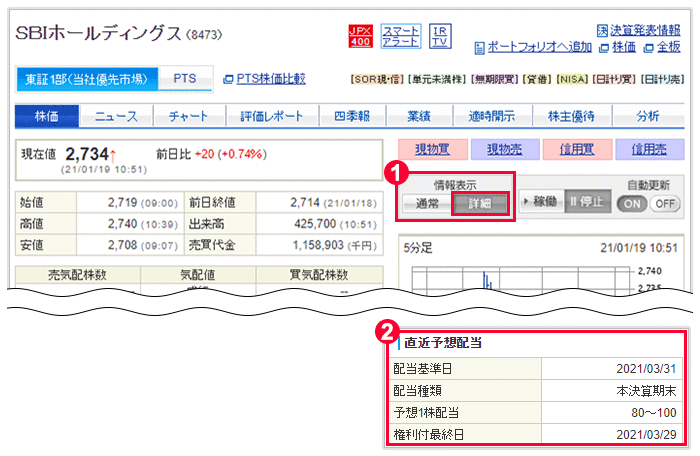Click the 直近予想配当 section heading
Viewport: 700px width, 456px height.
pyautogui.click(x=442, y=343)
